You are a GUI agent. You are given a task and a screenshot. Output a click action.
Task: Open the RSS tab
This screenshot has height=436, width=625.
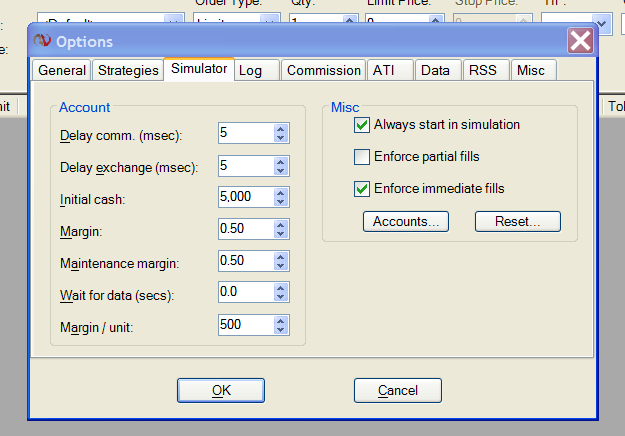click(486, 71)
